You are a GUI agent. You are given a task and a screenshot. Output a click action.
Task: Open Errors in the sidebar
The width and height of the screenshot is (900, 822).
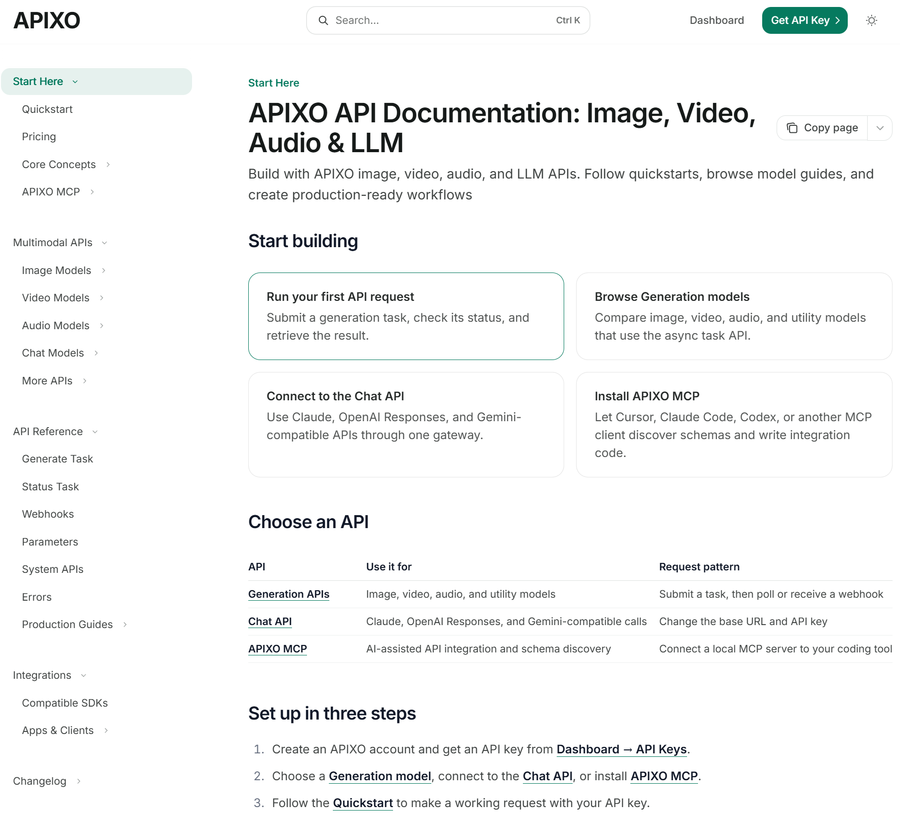click(37, 597)
